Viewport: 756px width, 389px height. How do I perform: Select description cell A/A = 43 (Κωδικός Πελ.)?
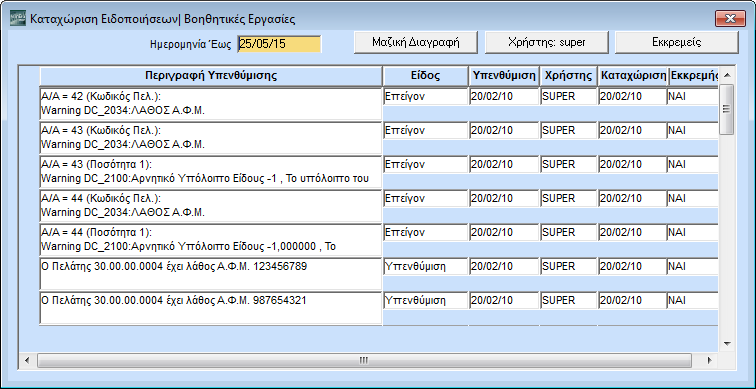tap(211, 138)
